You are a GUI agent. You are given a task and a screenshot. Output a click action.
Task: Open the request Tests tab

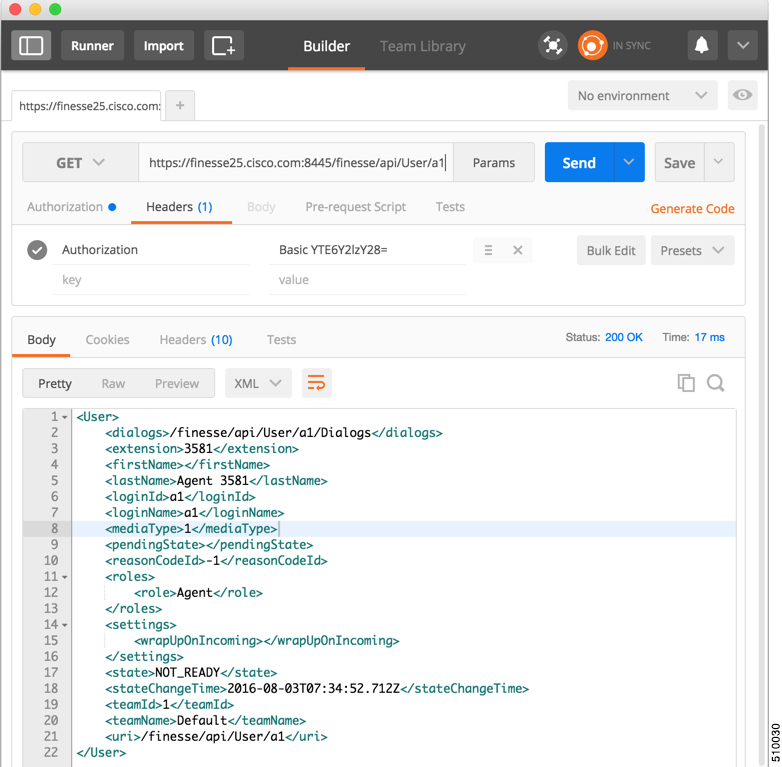tap(450, 207)
